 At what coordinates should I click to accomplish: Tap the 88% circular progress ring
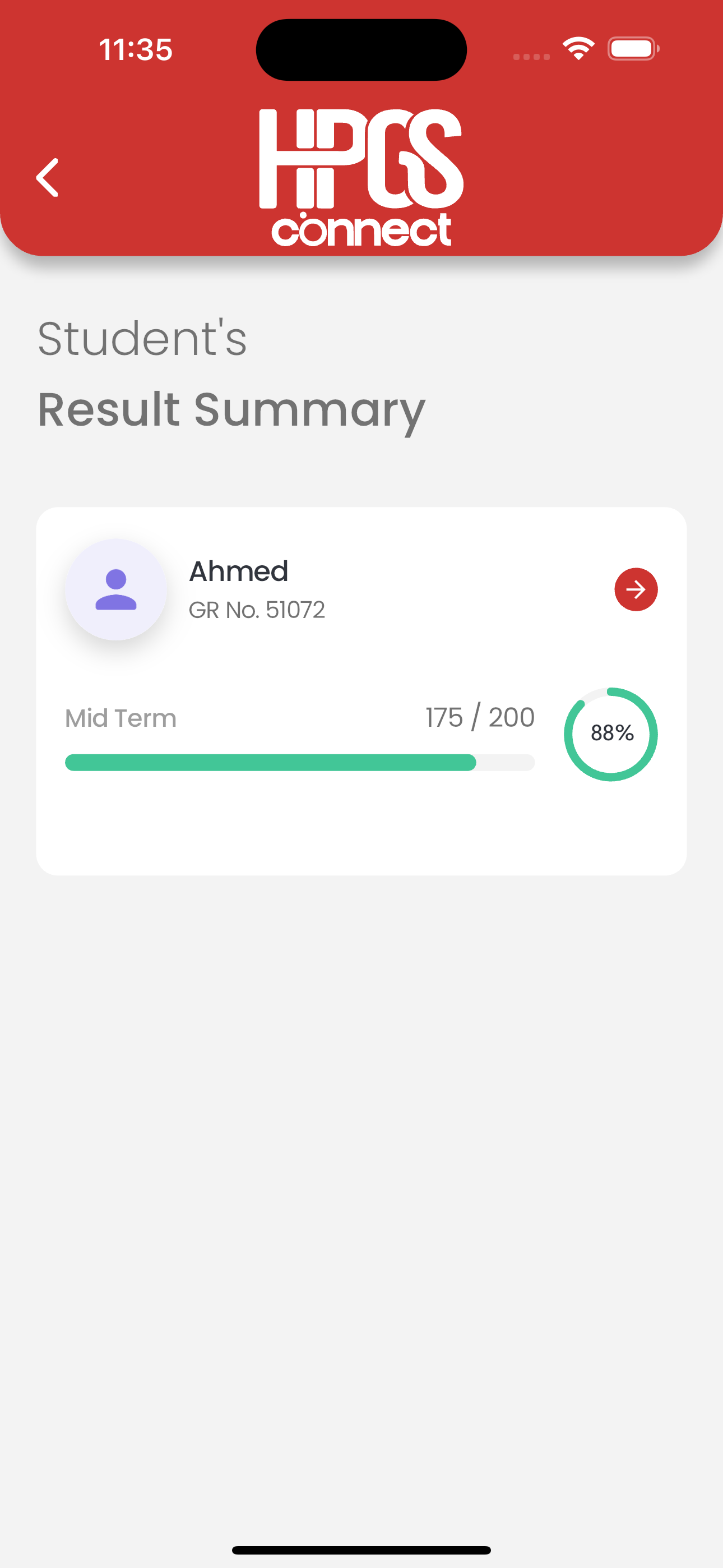[x=610, y=734]
